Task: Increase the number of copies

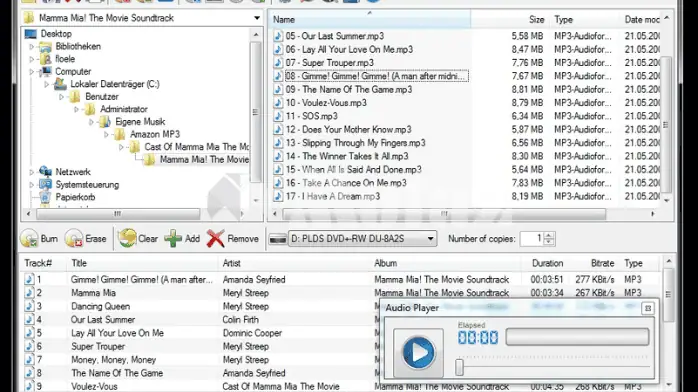Action: point(549,235)
